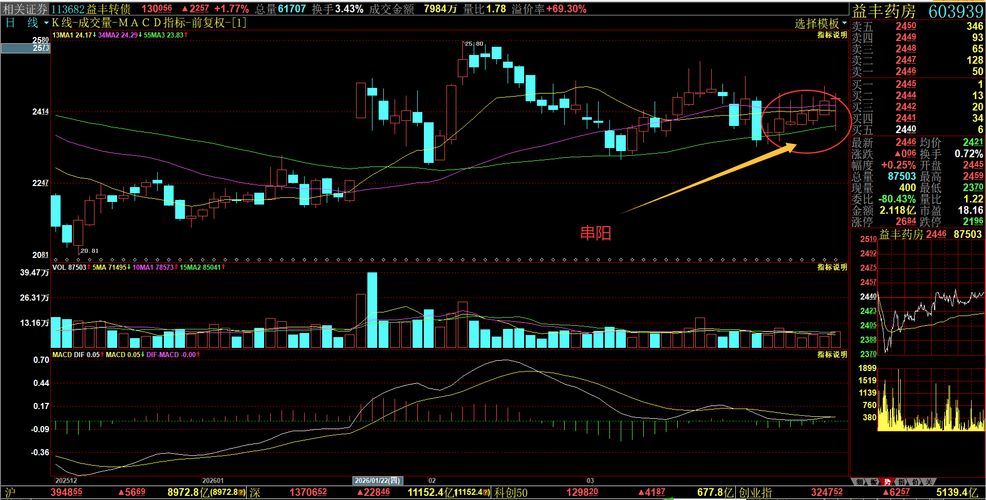This screenshot has height=500, width=986.
Task: Open 指标说明 for the MACD panel
Action: 832,355
